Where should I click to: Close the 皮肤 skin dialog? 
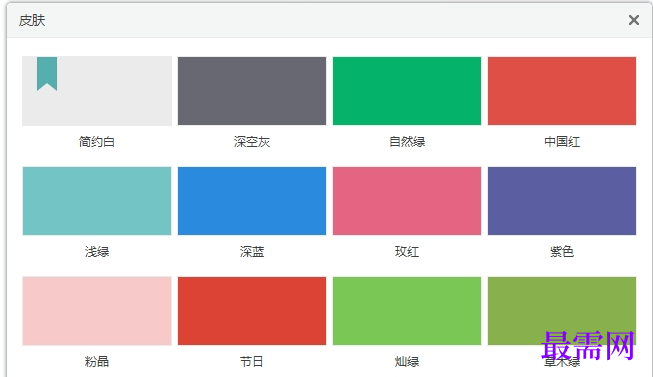coord(634,20)
